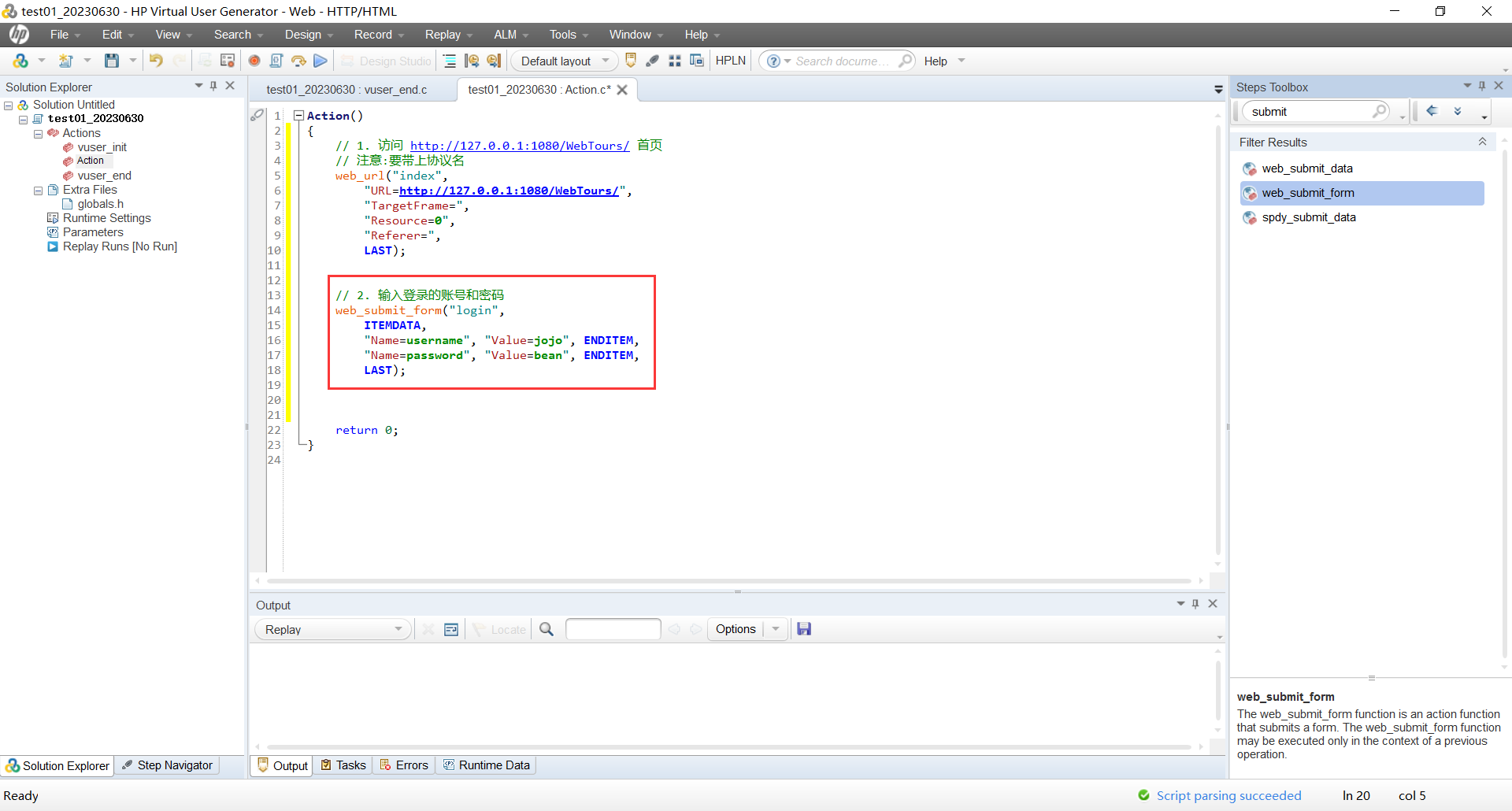Click the window layout icon before HPLN
The width and height of the screenshot is (1512, 811).
[697, 61]
